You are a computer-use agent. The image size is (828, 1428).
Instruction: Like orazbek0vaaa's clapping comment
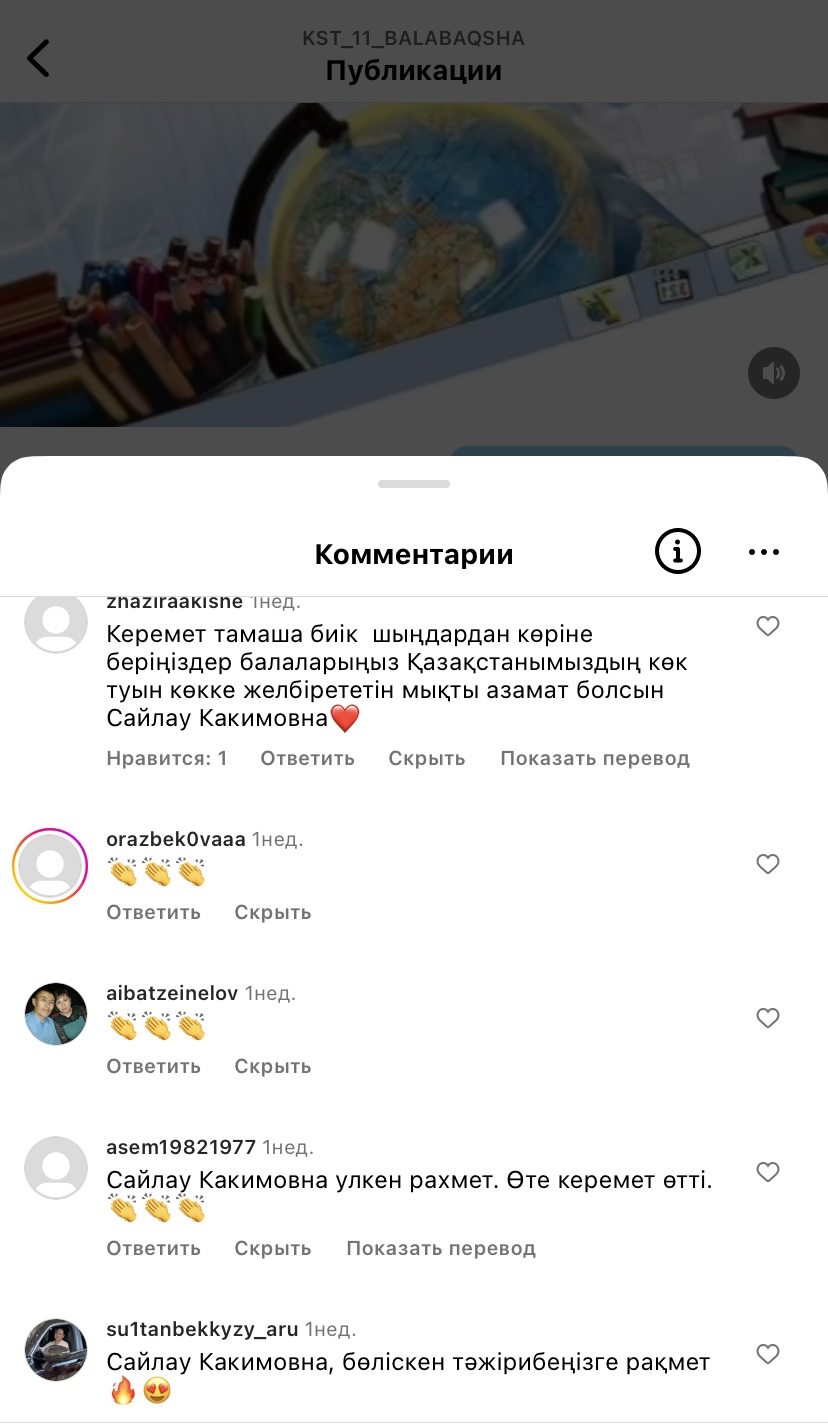tap(768, 864)
